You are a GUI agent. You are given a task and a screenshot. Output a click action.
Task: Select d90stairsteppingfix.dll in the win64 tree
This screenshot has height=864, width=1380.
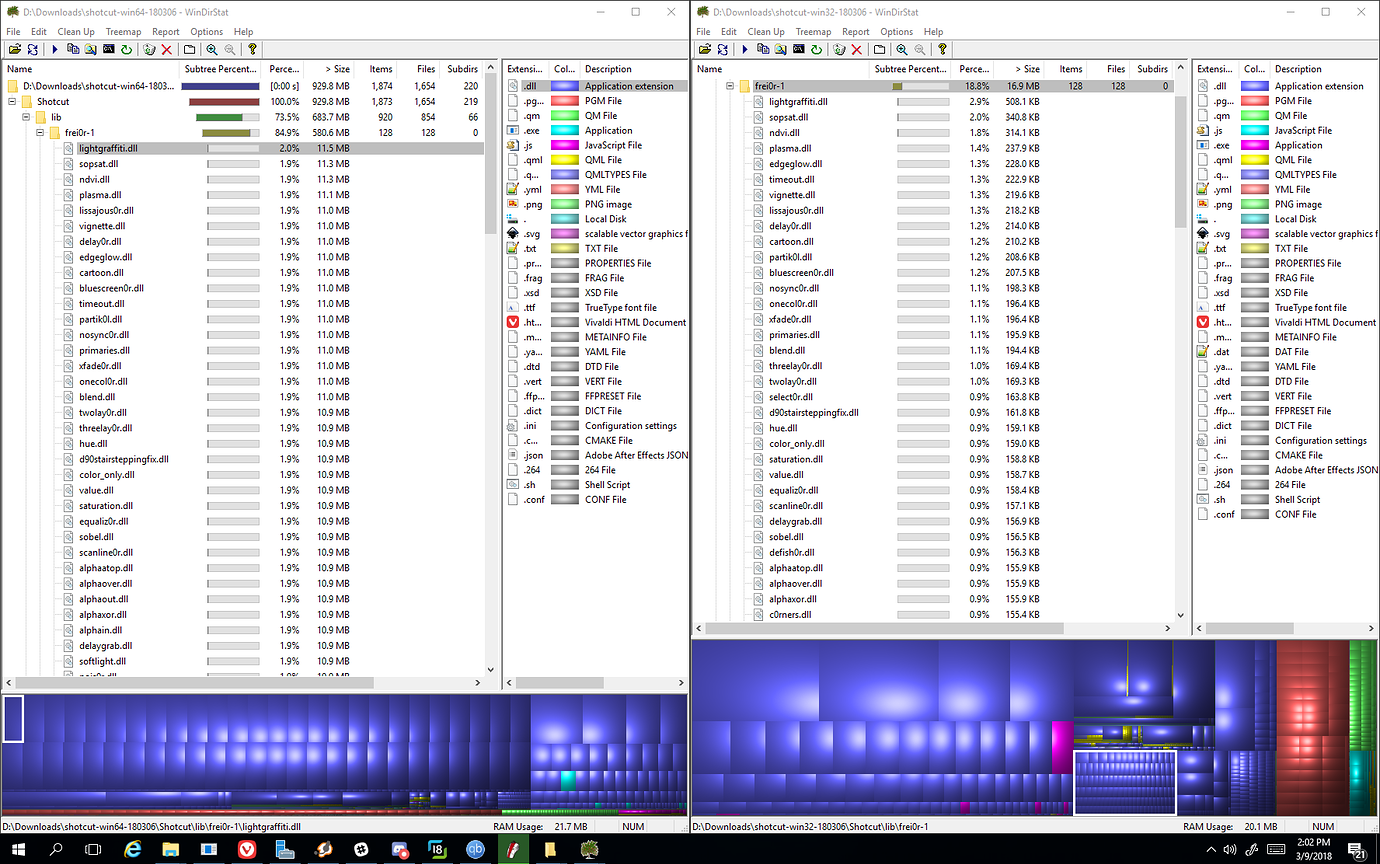[x=124, y=459]
